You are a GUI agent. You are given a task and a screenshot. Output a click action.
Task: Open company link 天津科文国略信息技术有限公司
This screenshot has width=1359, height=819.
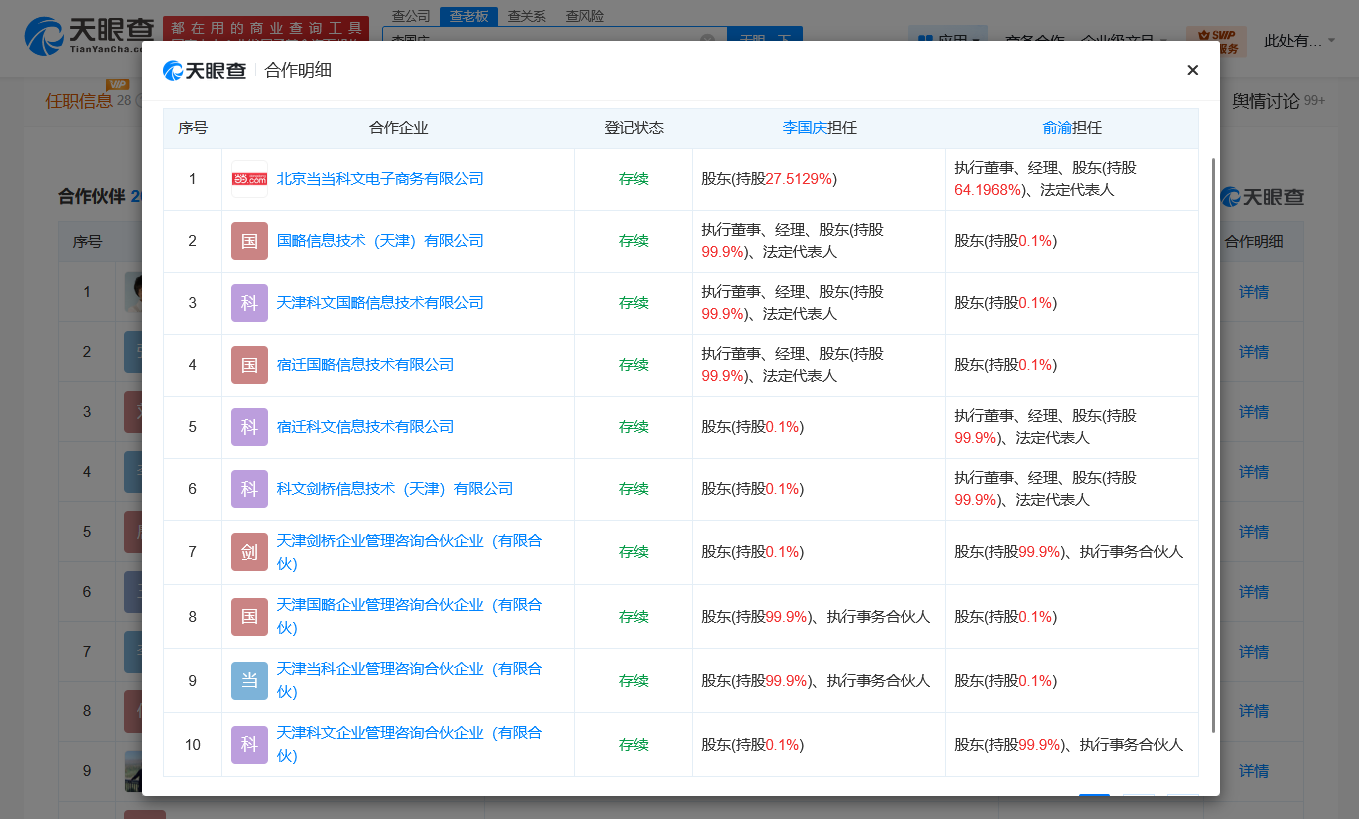[380, 303]
